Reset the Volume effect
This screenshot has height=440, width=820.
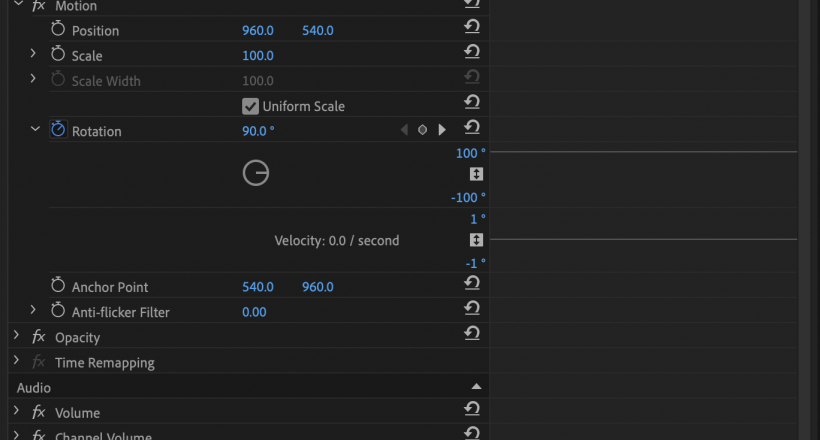[x=472, y=409]
